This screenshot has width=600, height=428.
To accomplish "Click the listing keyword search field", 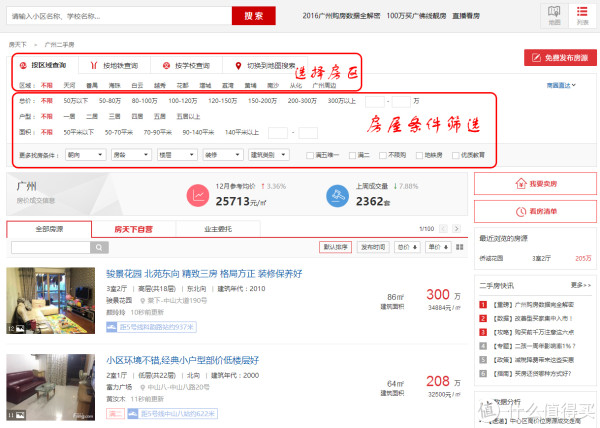I will coord(51,247).
